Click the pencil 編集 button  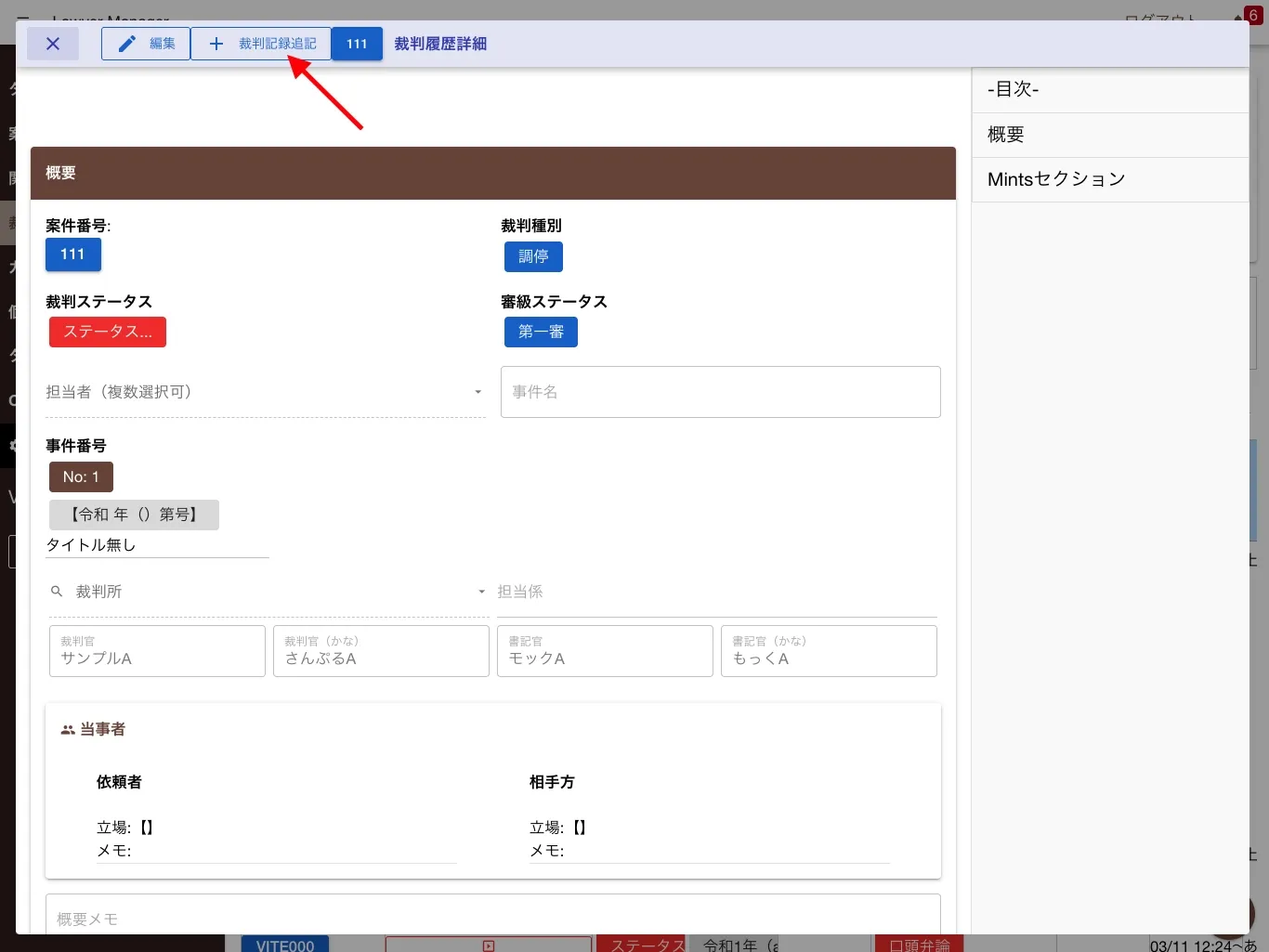146,44
